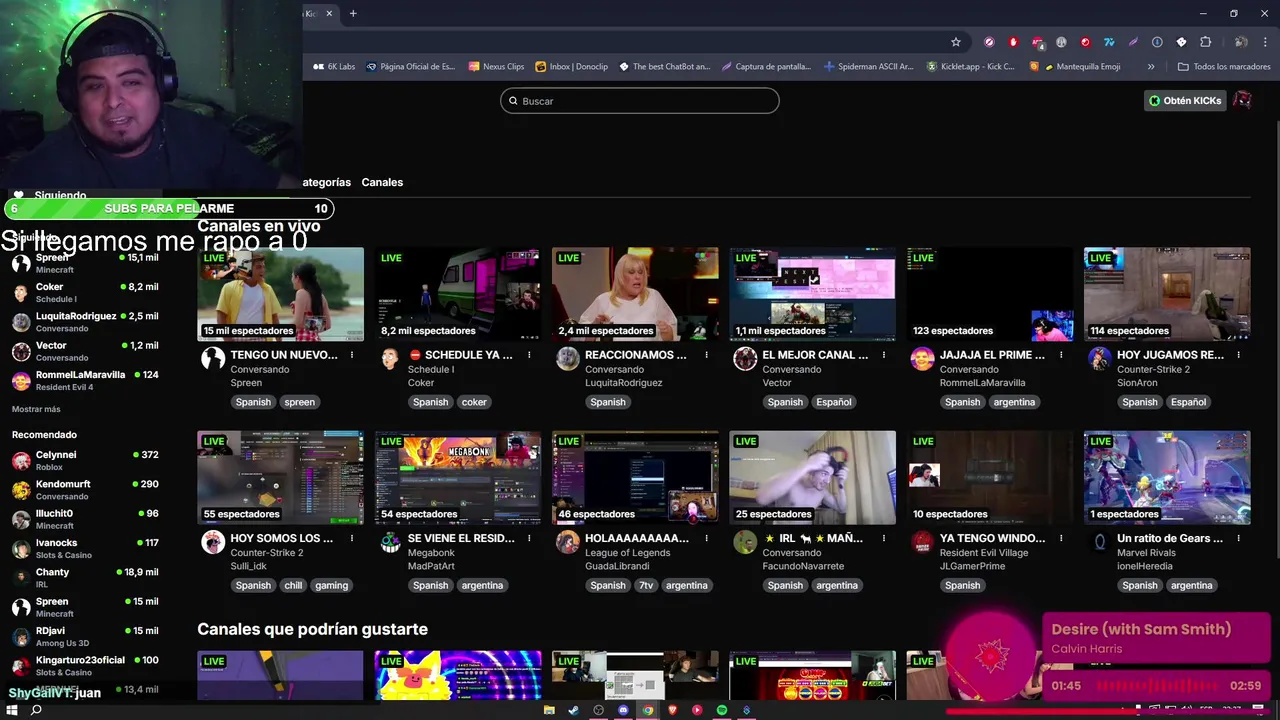
Task: Open a new browser tab
Action: click(353, 13)
